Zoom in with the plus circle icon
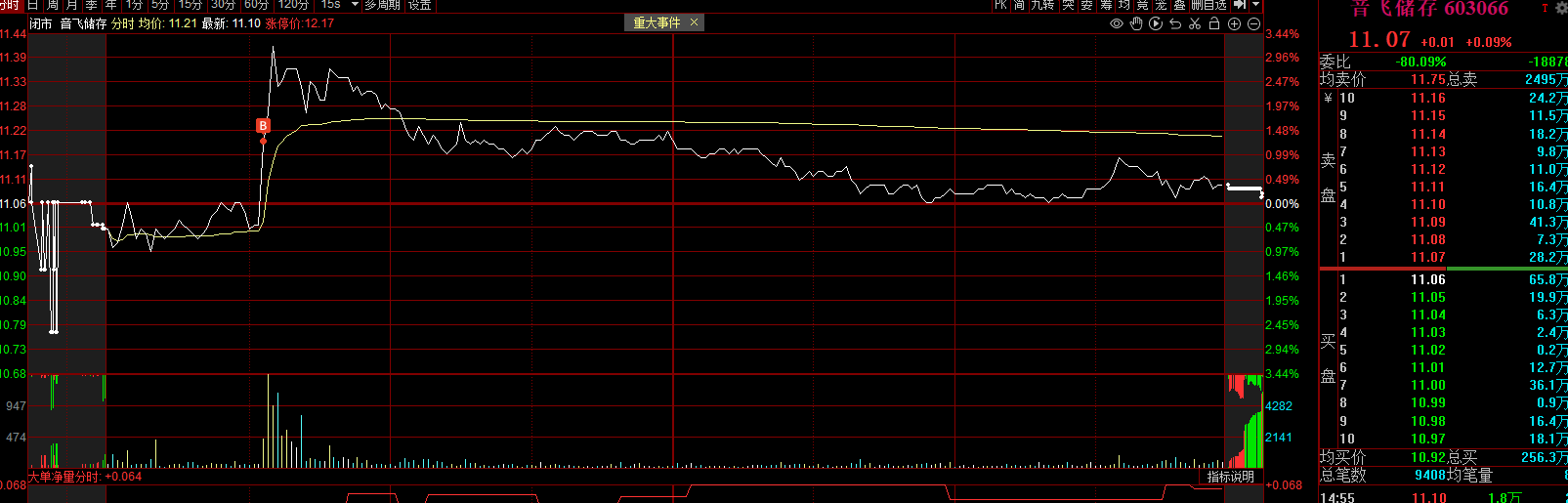This screenshot has height=503, width=1568. pos(1235,23)
